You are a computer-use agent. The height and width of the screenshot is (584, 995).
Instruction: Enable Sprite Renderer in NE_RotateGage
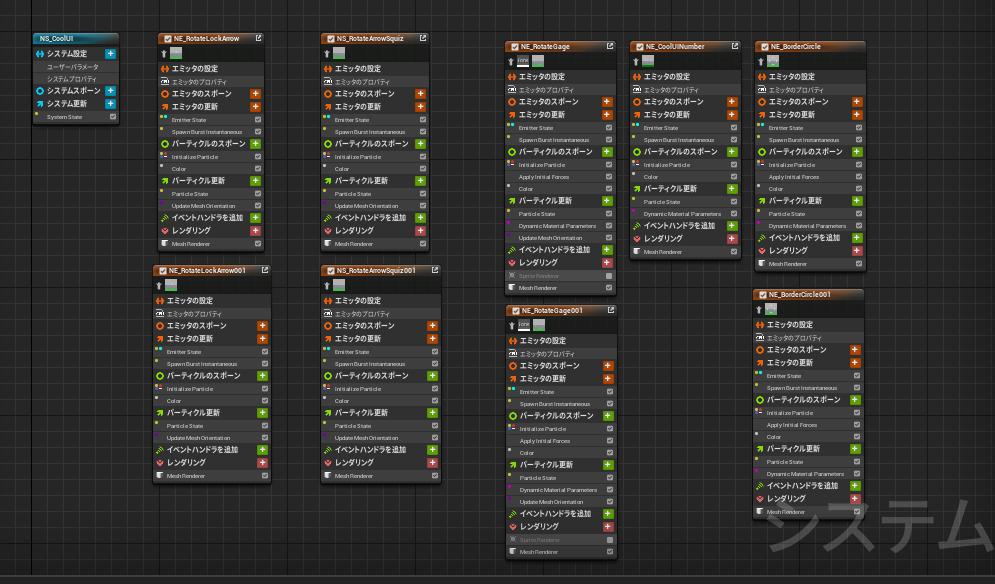tap(609, 276)
